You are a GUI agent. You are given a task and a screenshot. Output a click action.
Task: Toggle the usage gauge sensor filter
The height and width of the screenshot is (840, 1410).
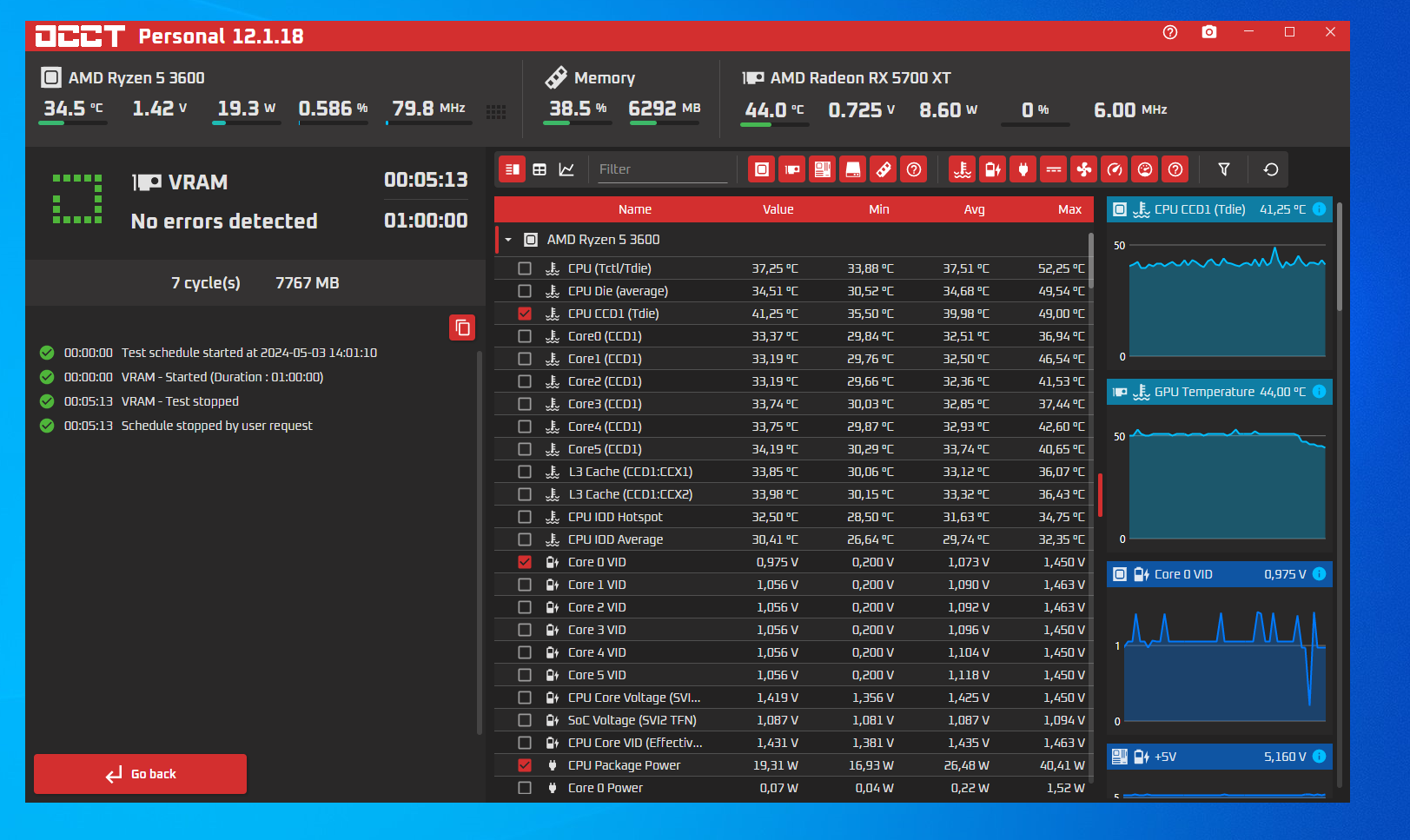click(1145, 169)
